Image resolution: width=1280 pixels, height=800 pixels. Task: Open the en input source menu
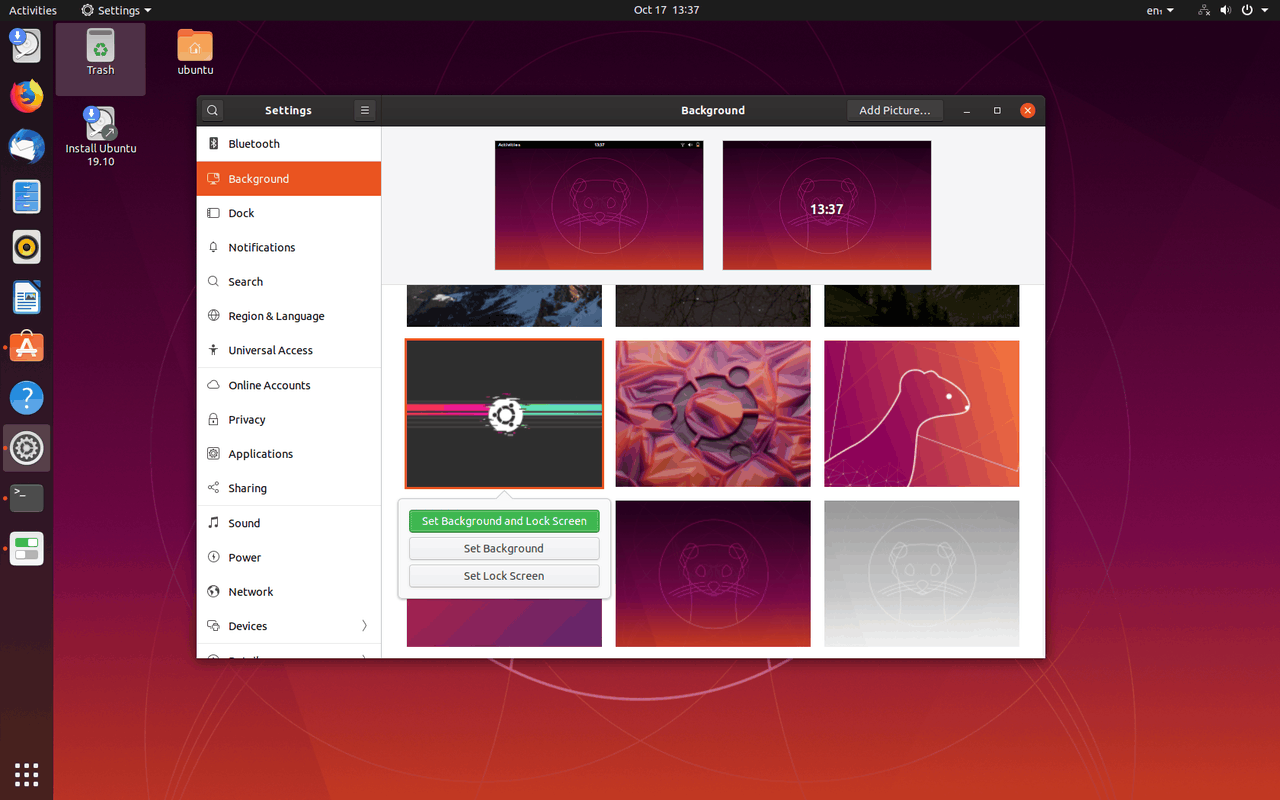1160,10
